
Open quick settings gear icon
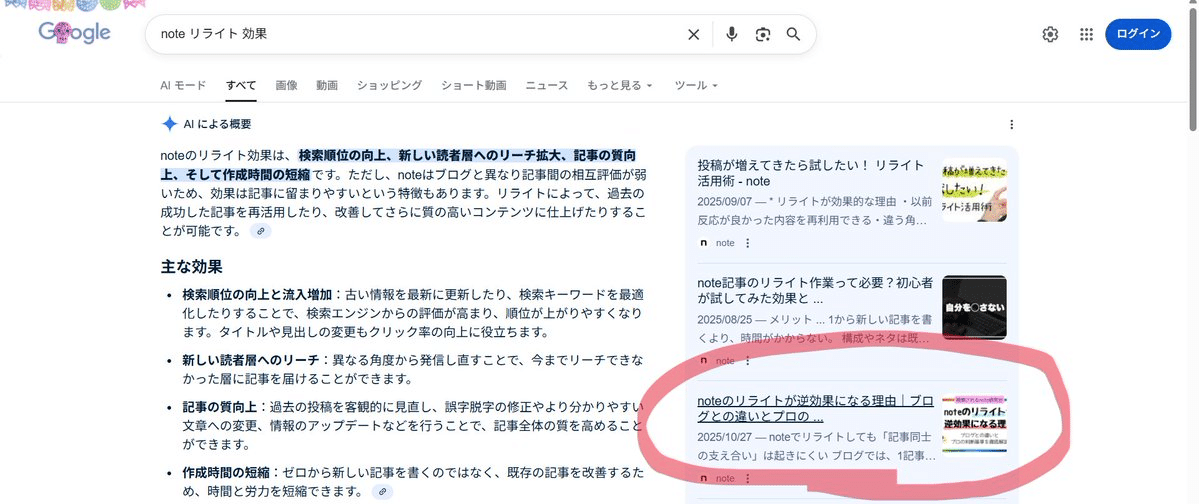click(1050, 34)
